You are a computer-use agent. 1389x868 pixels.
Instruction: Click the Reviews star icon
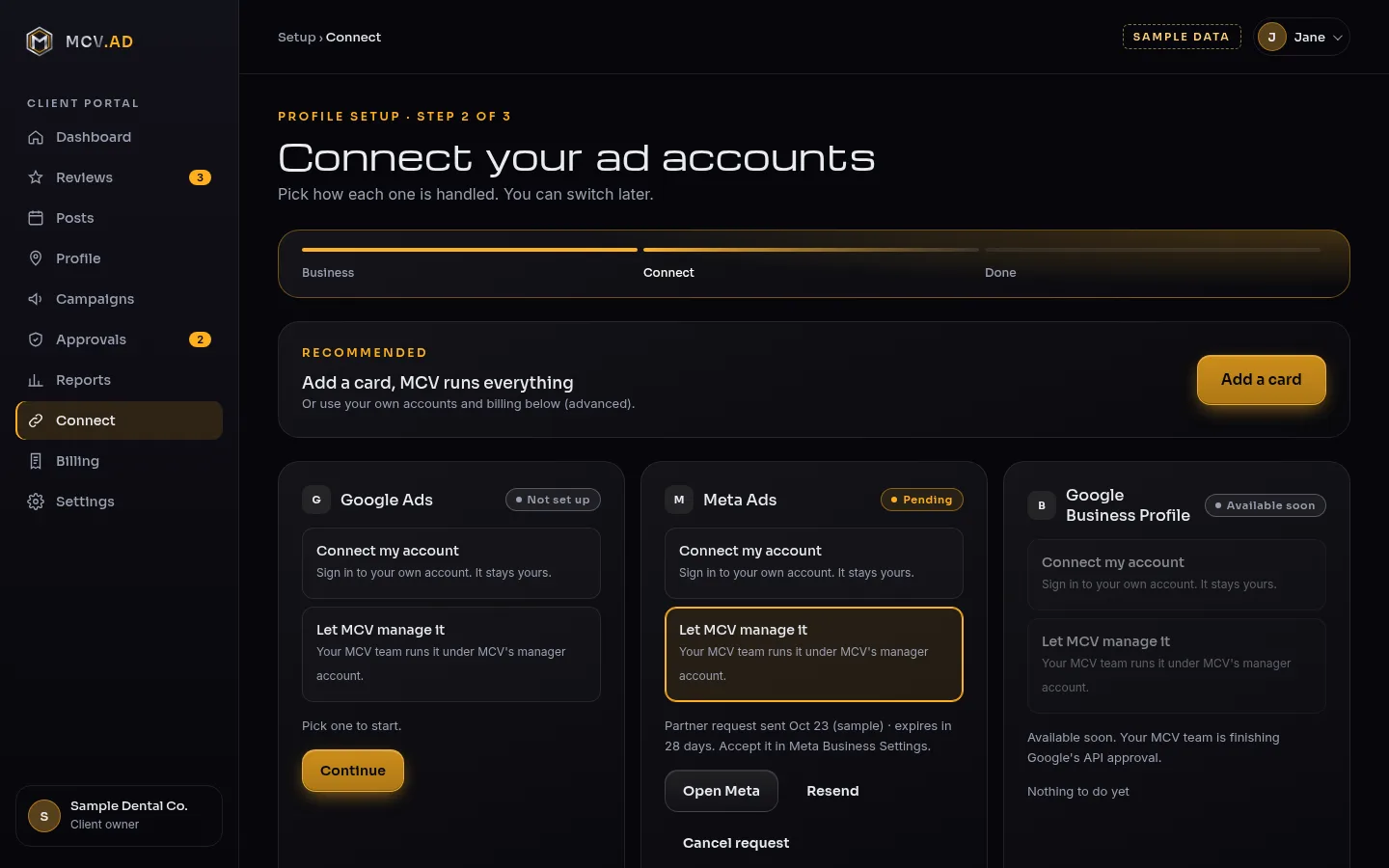tap(36, 177)
